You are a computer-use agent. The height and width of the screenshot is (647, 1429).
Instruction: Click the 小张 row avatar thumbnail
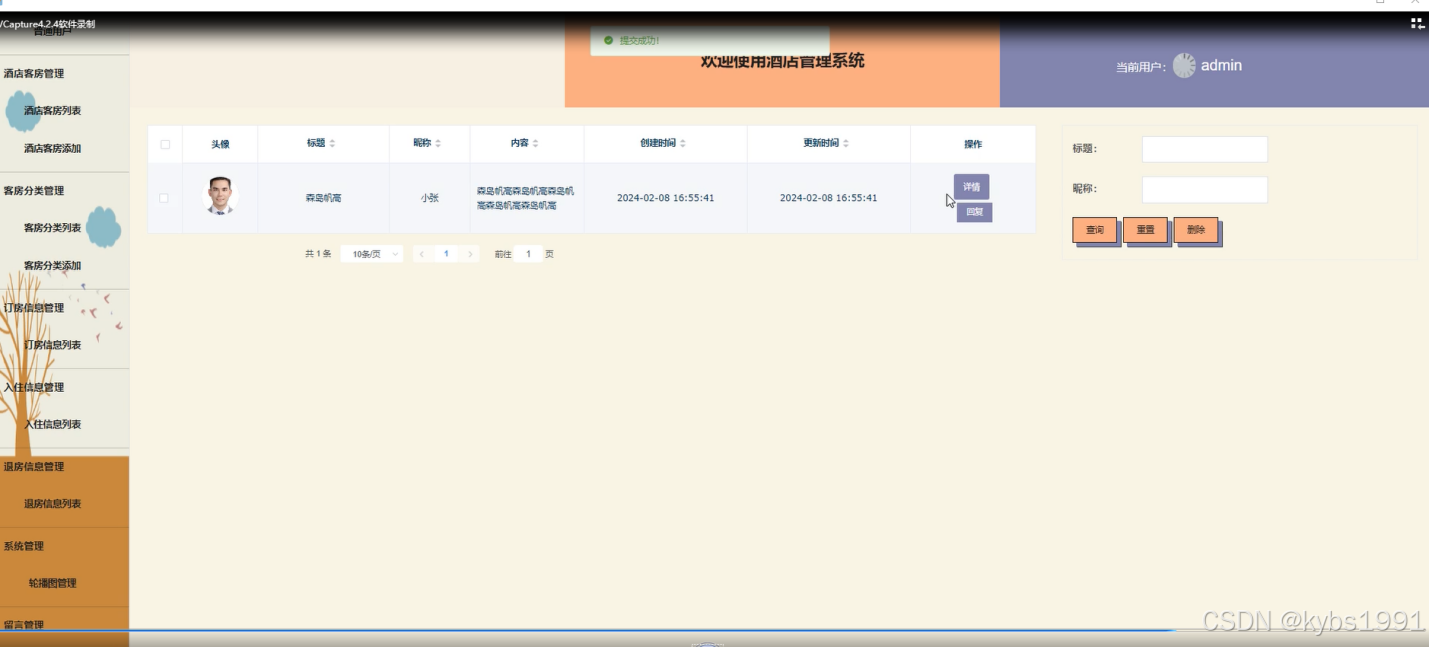[220, 196]
